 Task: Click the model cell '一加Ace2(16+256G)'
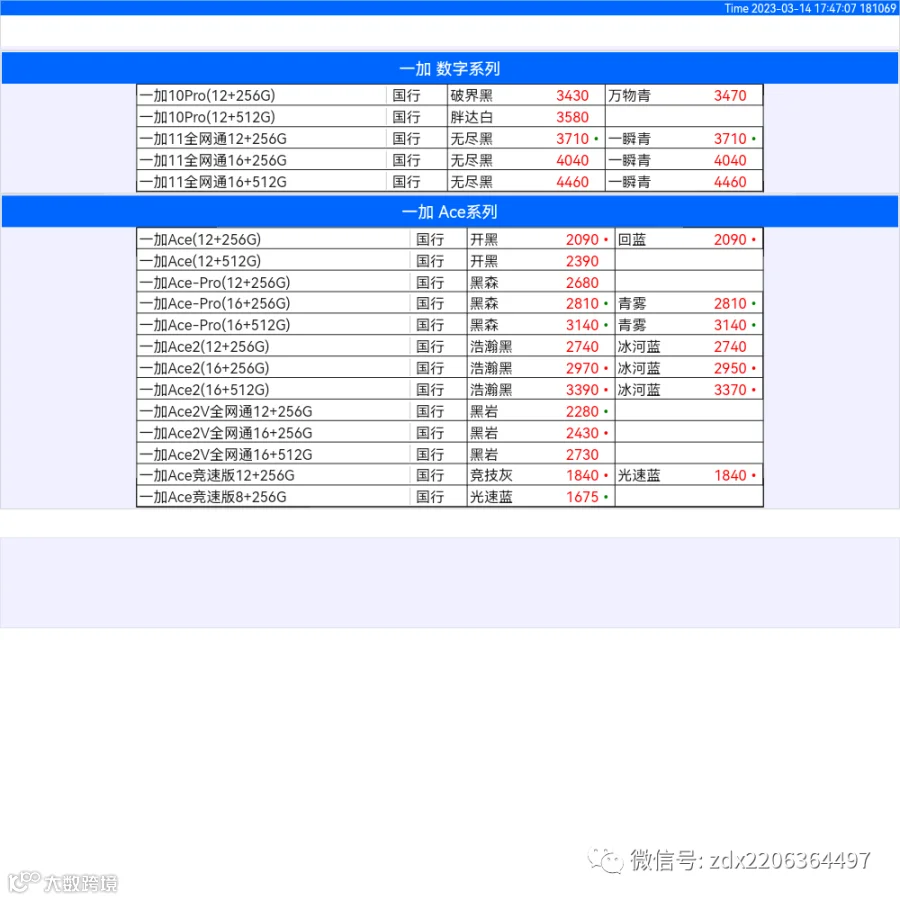(x=204, y=368)
